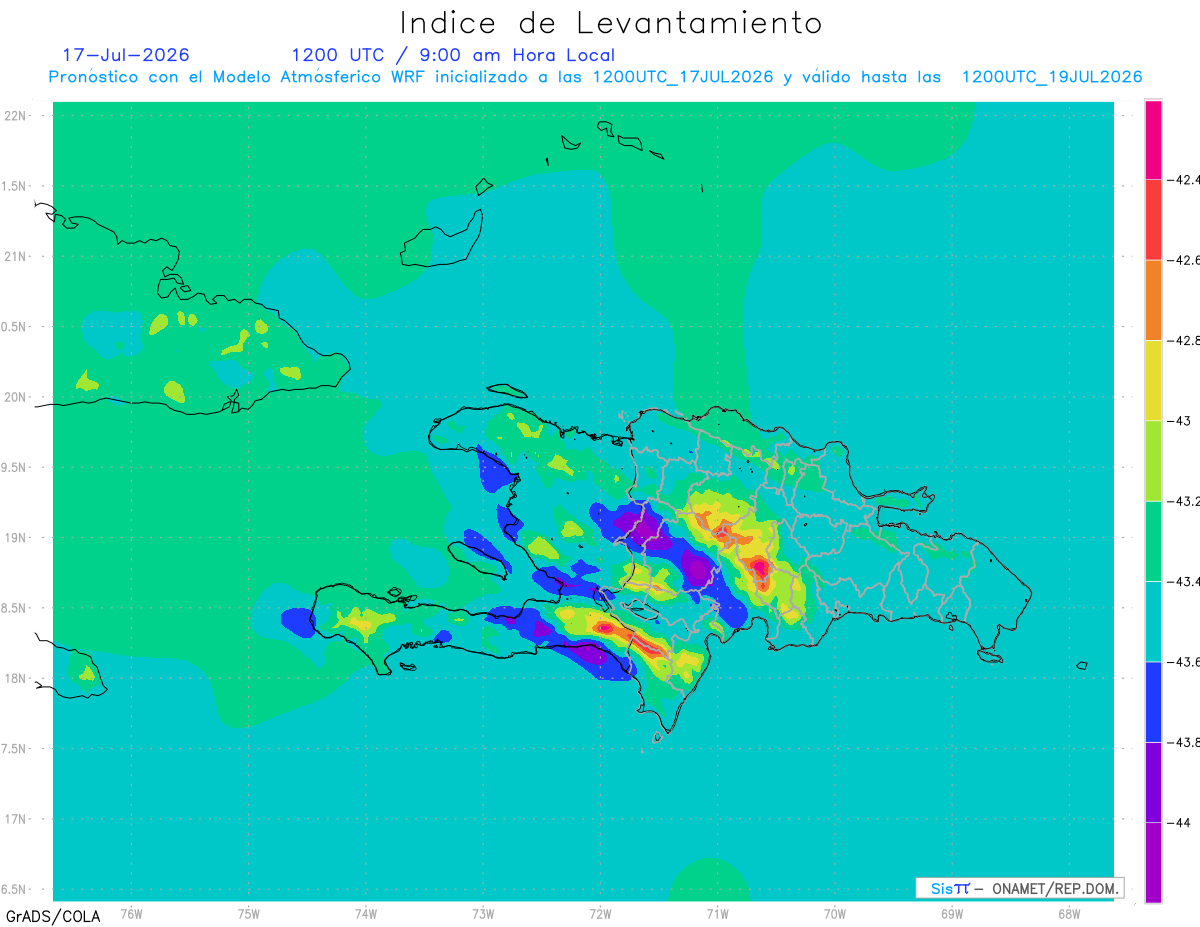Click the "-42.4" colorbar value
This screenshot has width=1200, height=927.
click(1185, 180)
